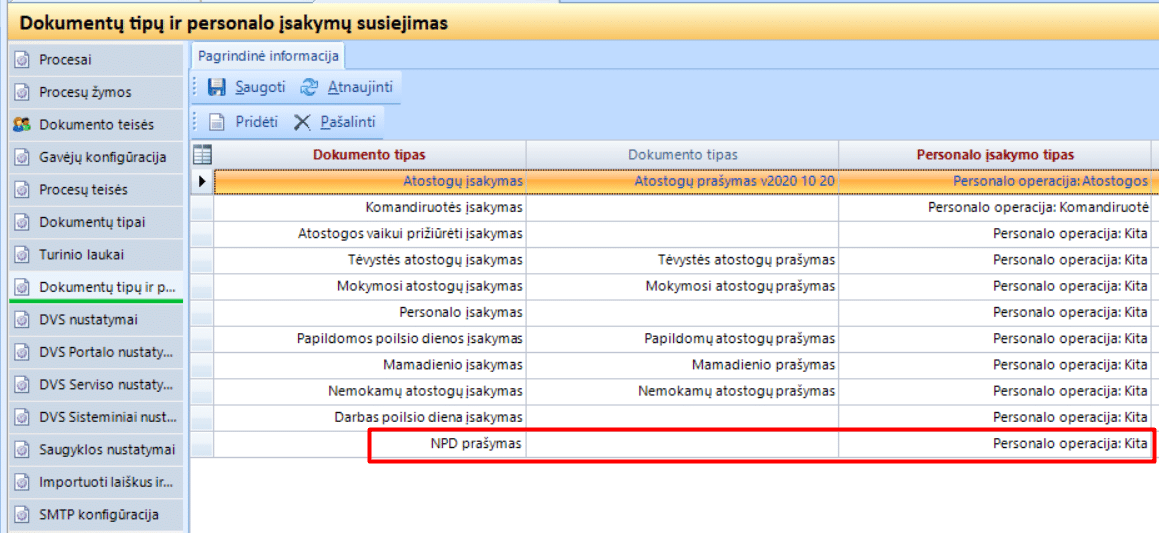Click the Pridėti new document icon

click(216, 122)
